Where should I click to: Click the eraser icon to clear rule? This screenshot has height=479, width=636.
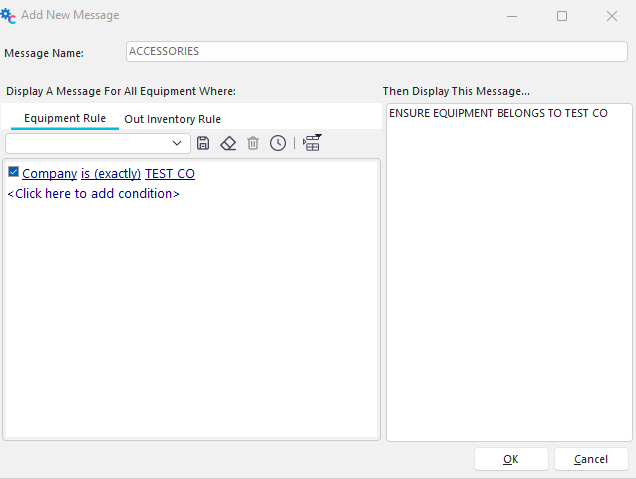228,143
